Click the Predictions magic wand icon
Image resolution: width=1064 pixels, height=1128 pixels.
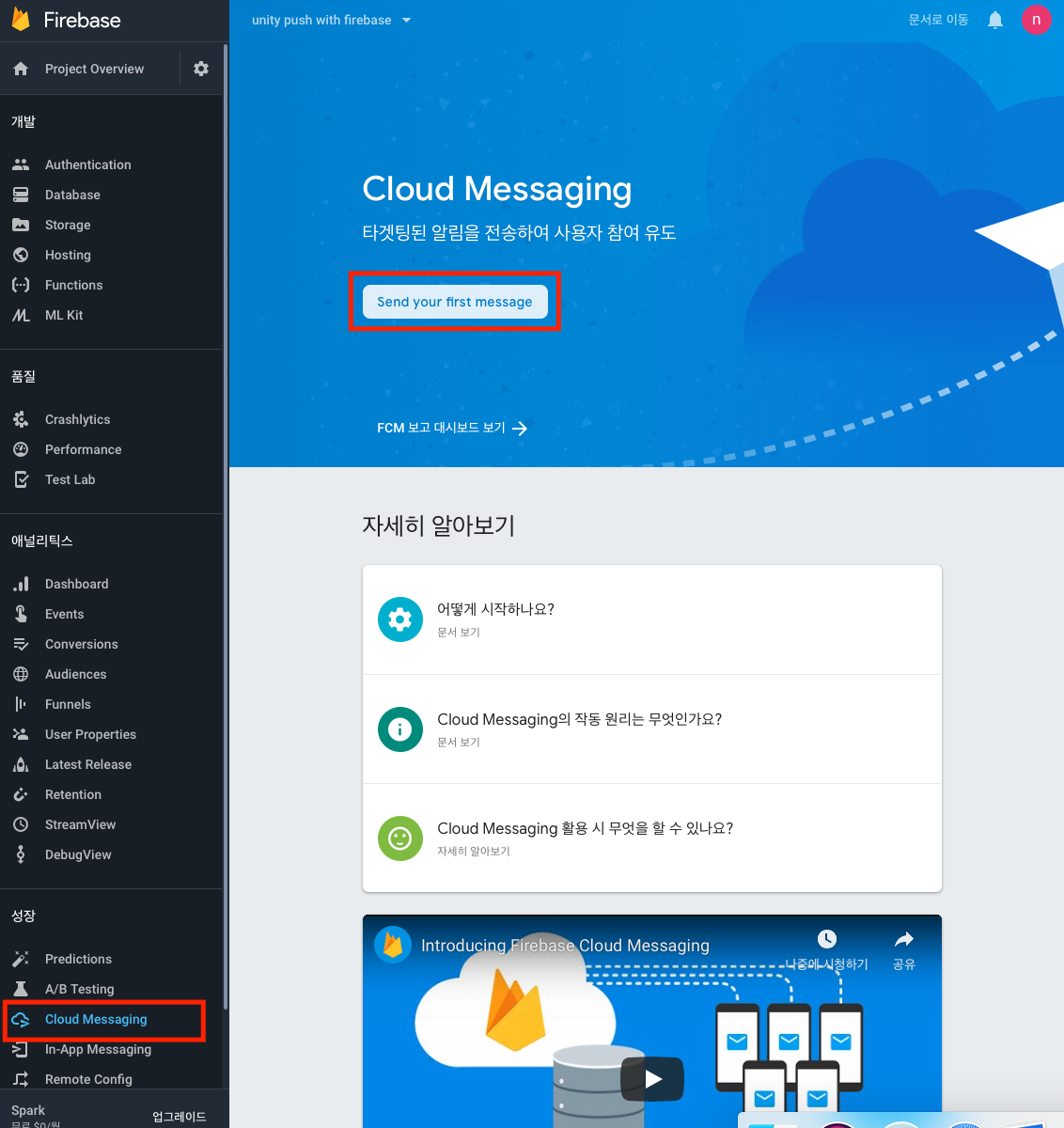pos(21,959)
